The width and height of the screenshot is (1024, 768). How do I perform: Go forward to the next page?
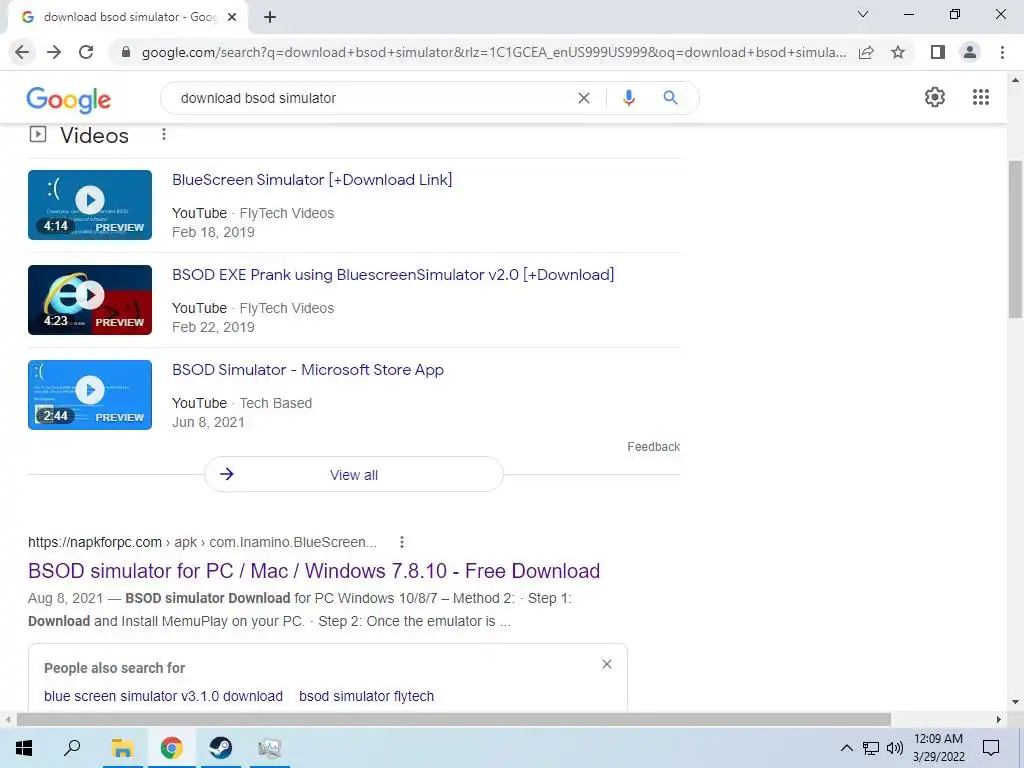[54, 52]
